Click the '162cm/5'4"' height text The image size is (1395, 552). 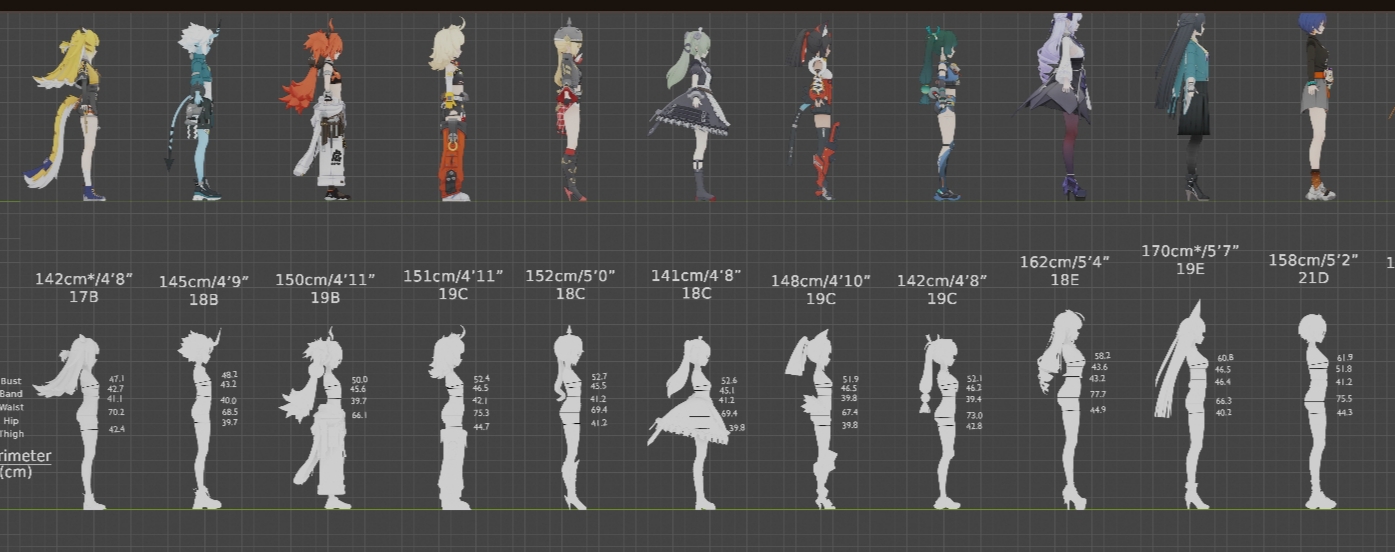tap(1065, 262)
